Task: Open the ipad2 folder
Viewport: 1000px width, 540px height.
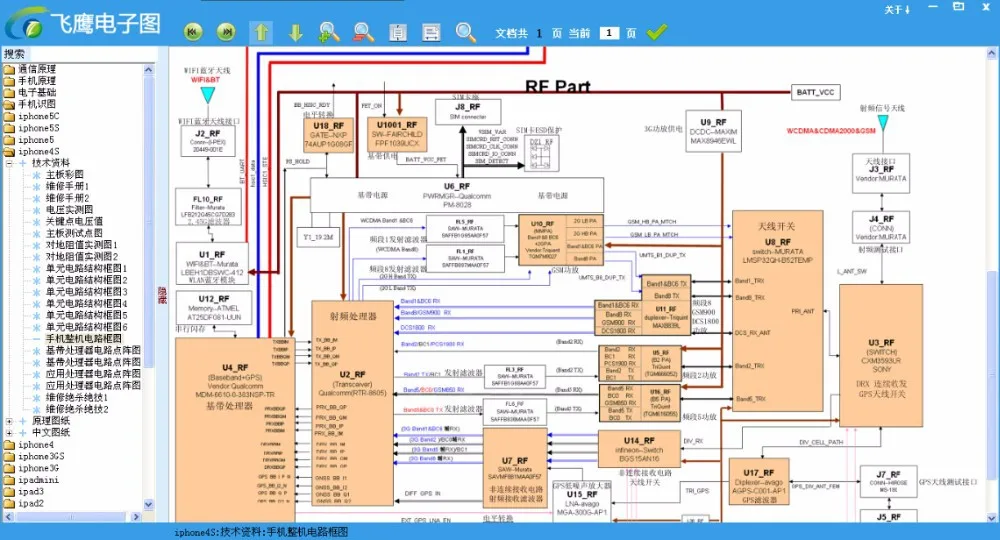Action: 31,503
